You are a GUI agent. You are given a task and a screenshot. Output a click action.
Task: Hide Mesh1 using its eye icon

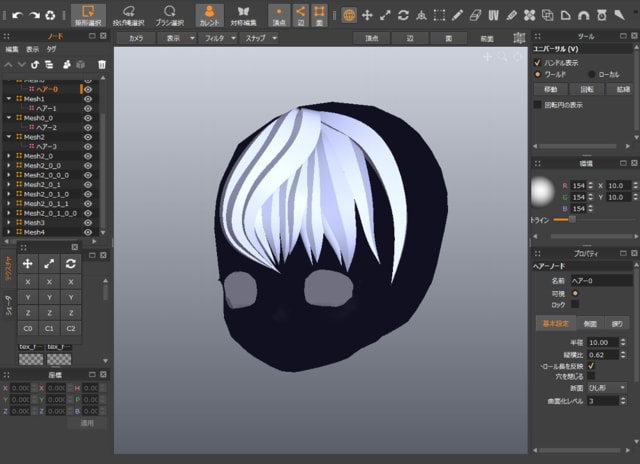tap(88, 99)
